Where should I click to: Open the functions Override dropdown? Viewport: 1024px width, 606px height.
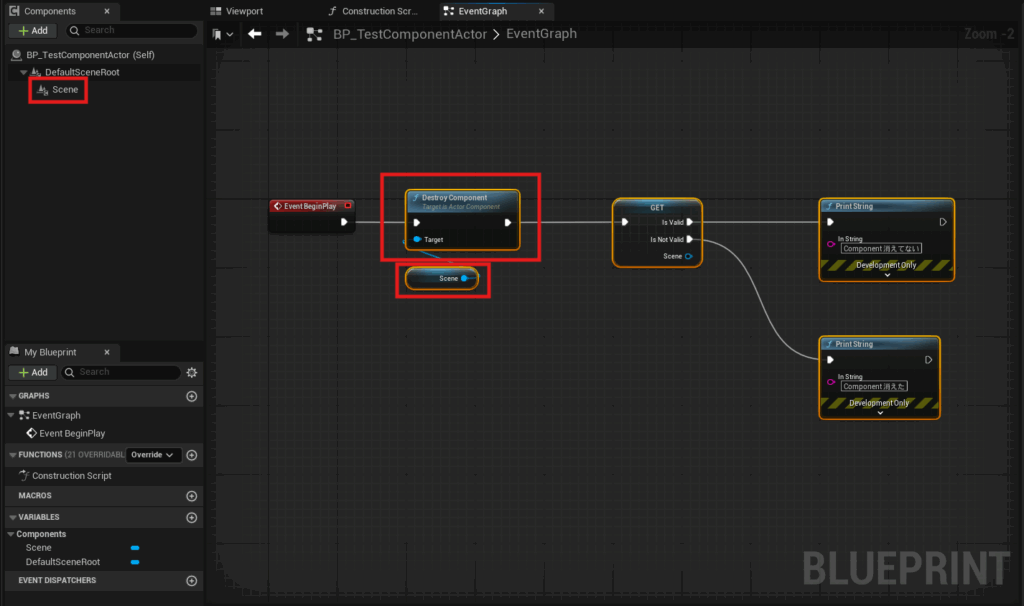154,455
